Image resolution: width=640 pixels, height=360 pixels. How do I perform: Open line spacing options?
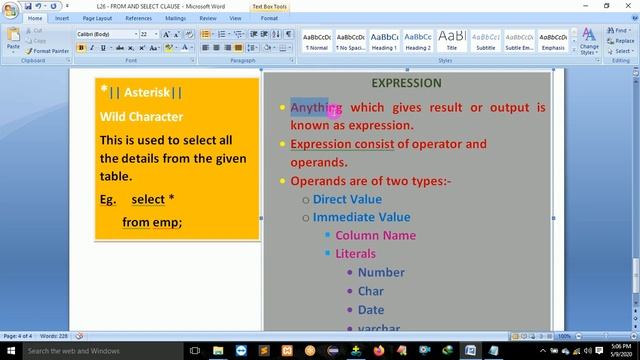(x=252, y=48)
